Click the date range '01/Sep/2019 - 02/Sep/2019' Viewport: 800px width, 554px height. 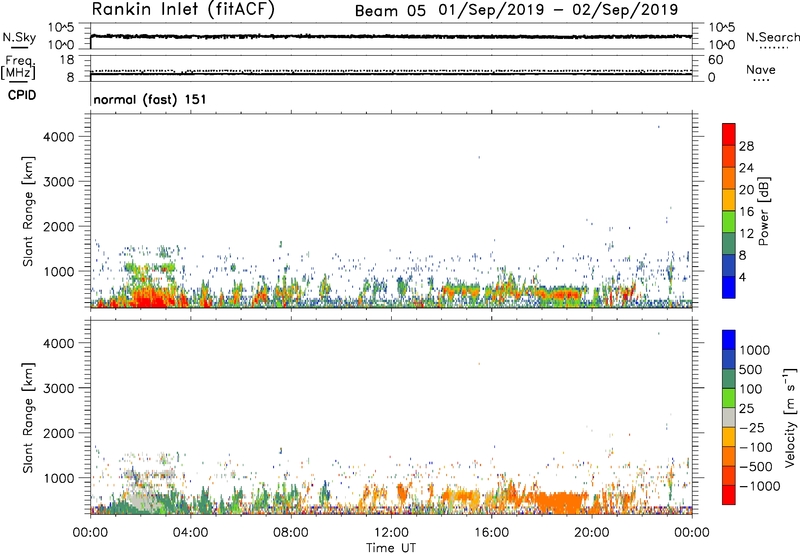[x=558, y=10]
